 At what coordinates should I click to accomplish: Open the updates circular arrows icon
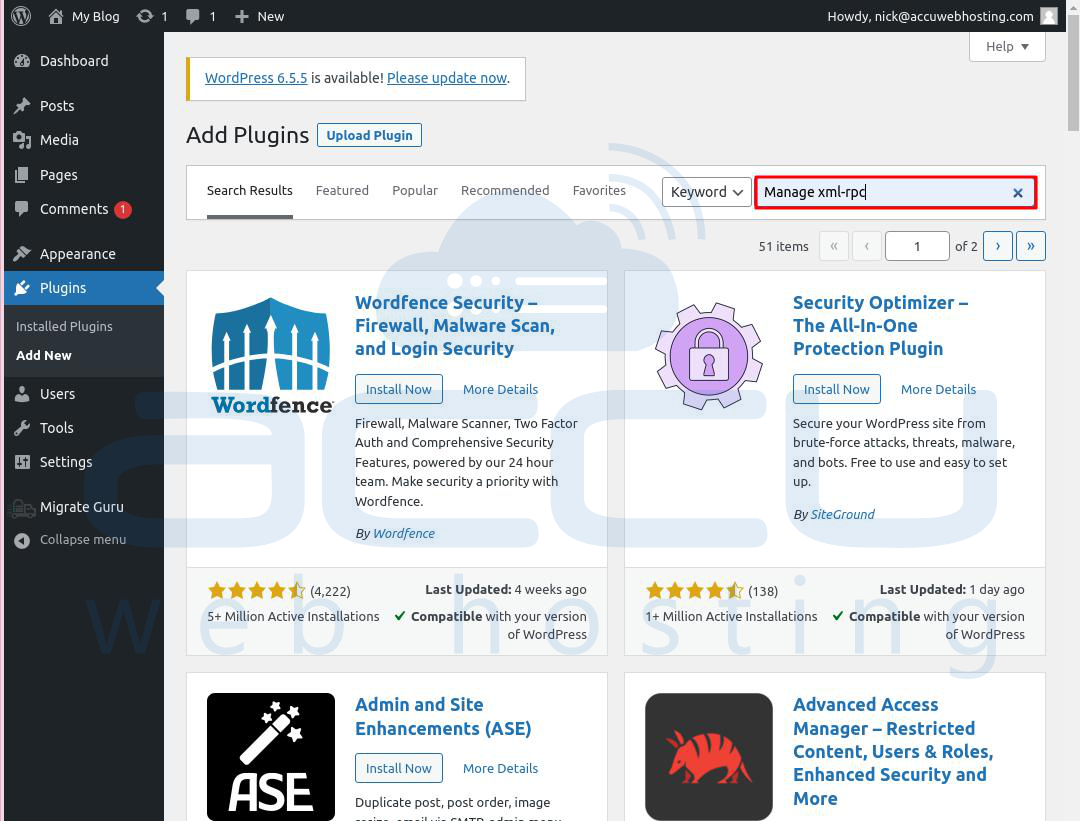pyautogui.click(x=145, y=16)
